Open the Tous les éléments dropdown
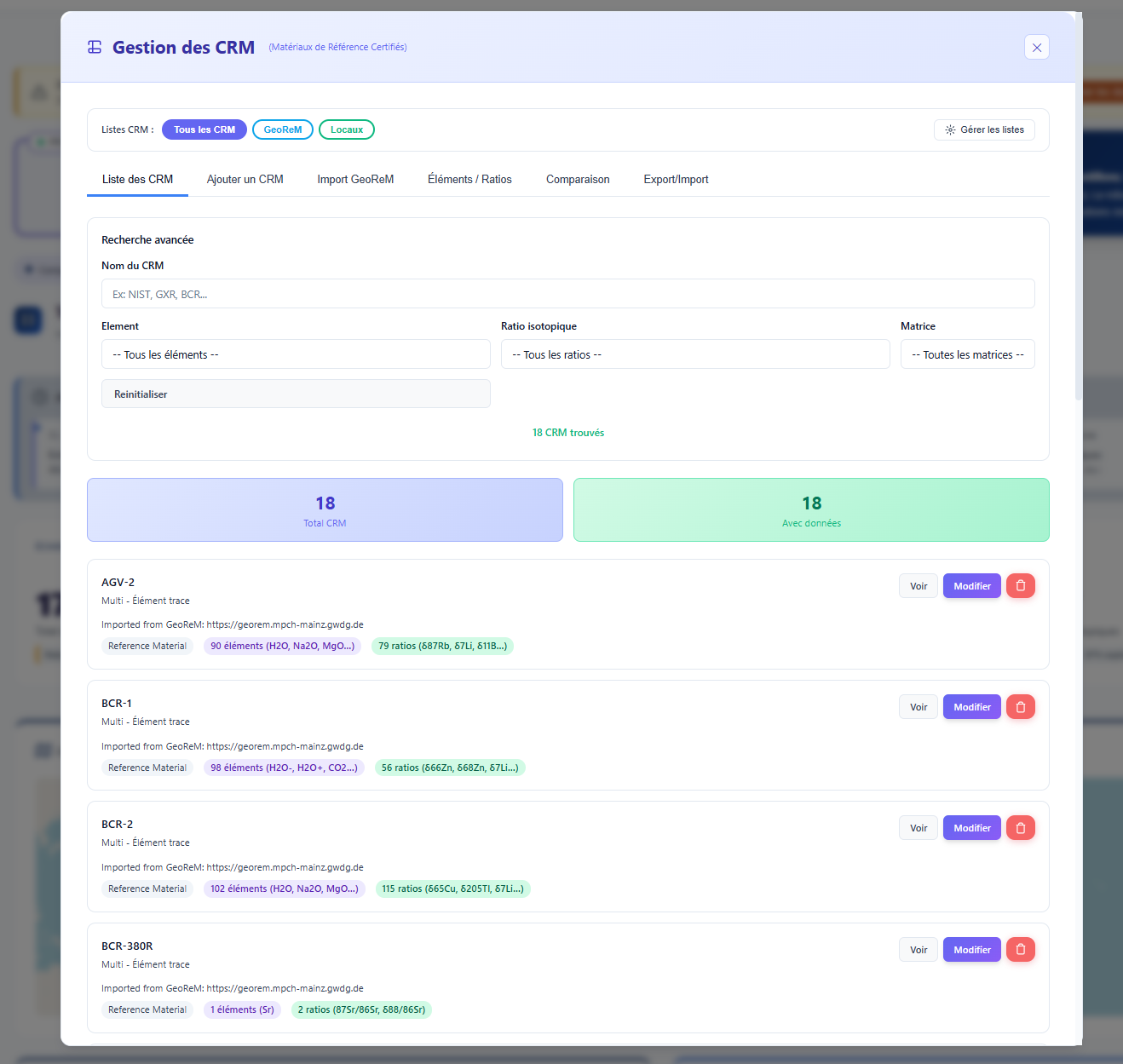Viewport: 1123px width, 1064px height. click(296, 354)
